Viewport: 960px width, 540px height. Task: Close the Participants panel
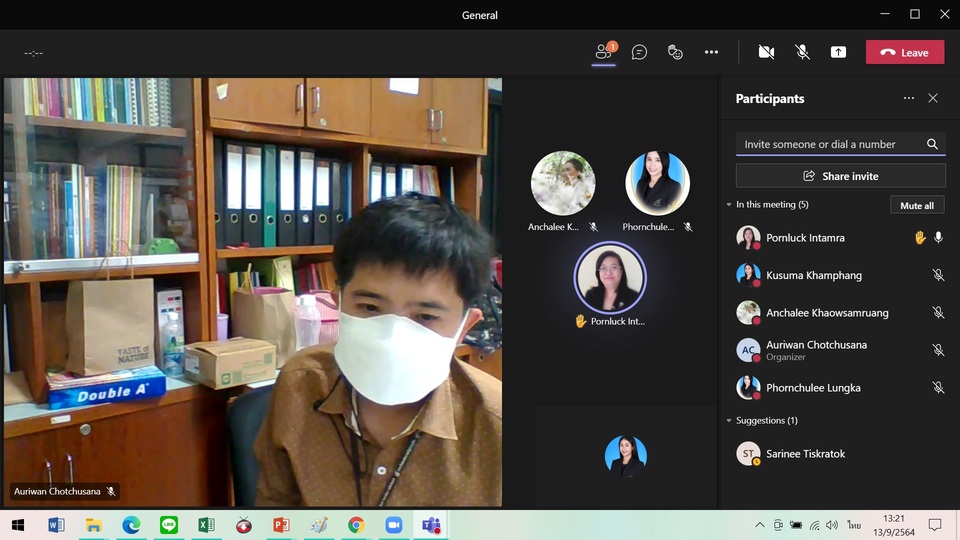pyautogui.click(x=933, y=98)
